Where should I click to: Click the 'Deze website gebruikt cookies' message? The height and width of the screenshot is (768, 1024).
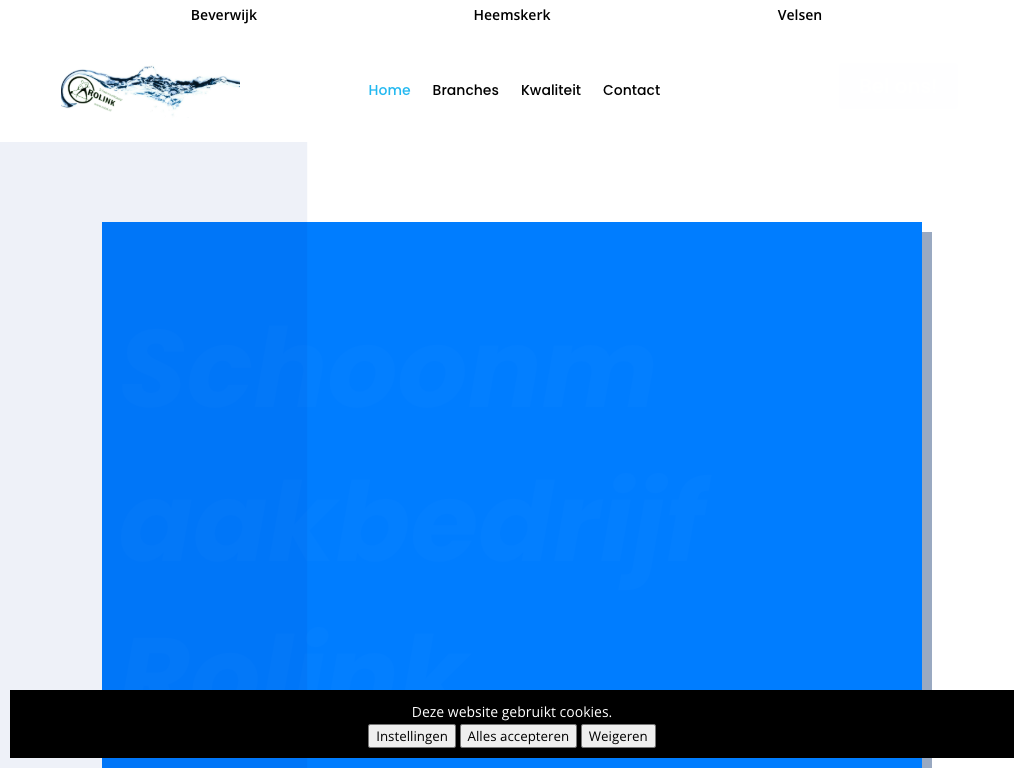512,712
